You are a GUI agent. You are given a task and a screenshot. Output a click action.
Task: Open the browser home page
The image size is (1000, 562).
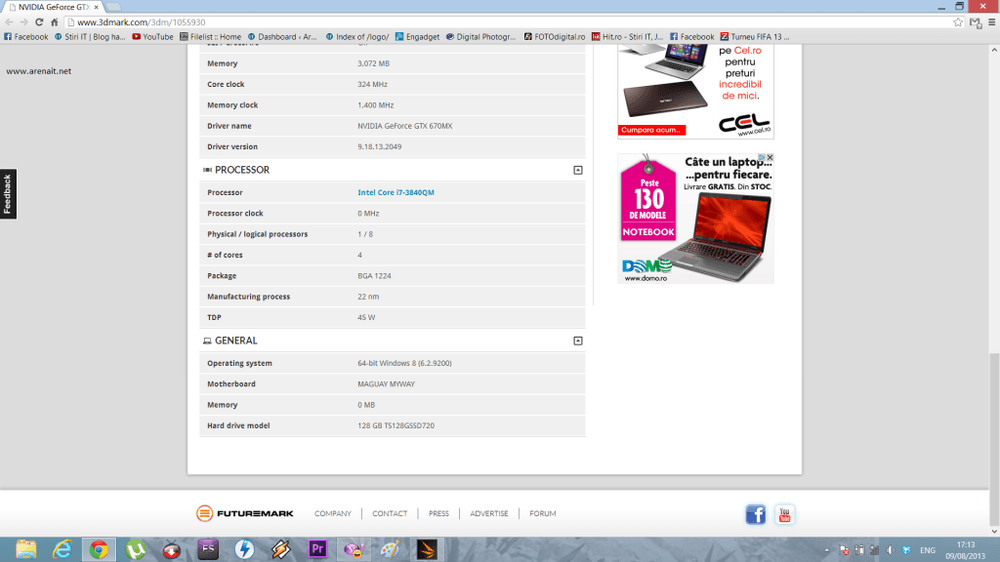click(54, 22)
